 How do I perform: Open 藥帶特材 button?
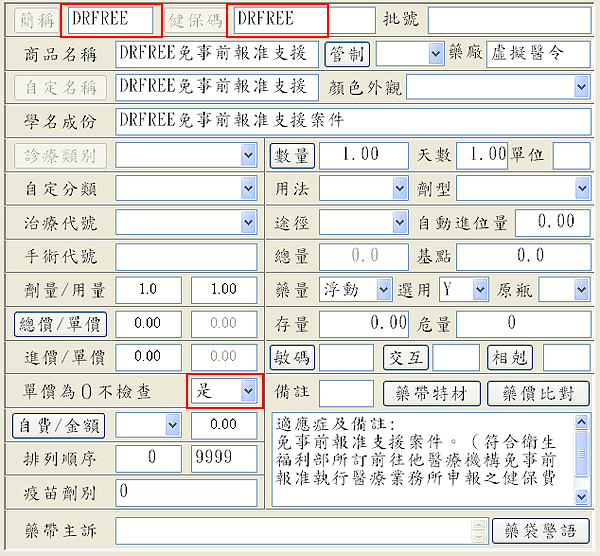tap(432, 393)
